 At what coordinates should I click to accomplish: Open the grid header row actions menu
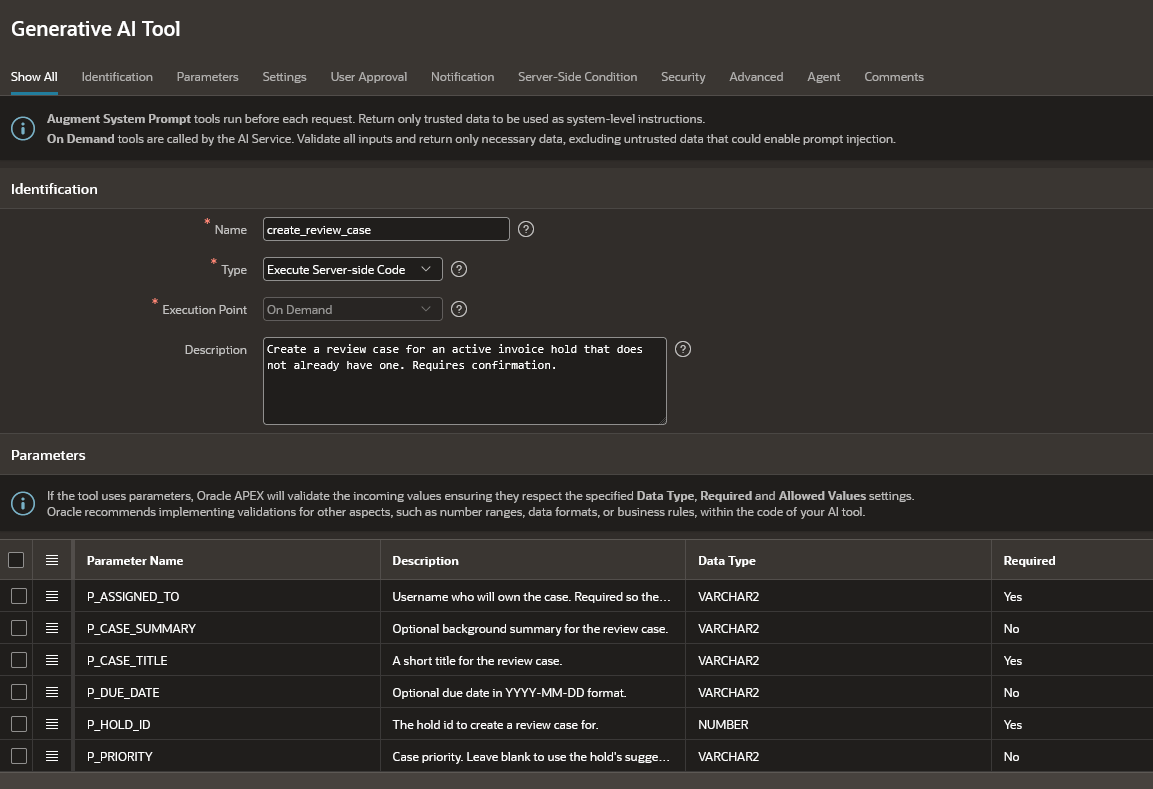tap(51, 560)
